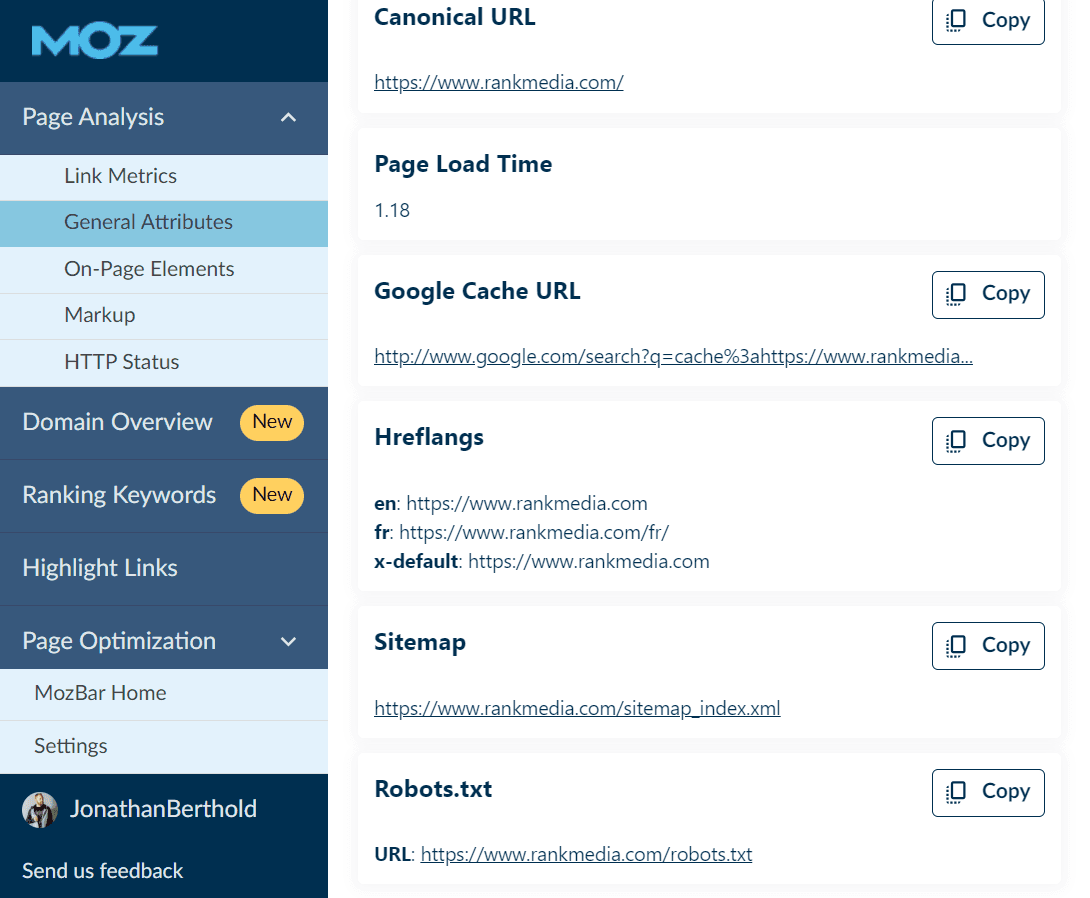Click copy icon for Sitemap

point(957,646)
